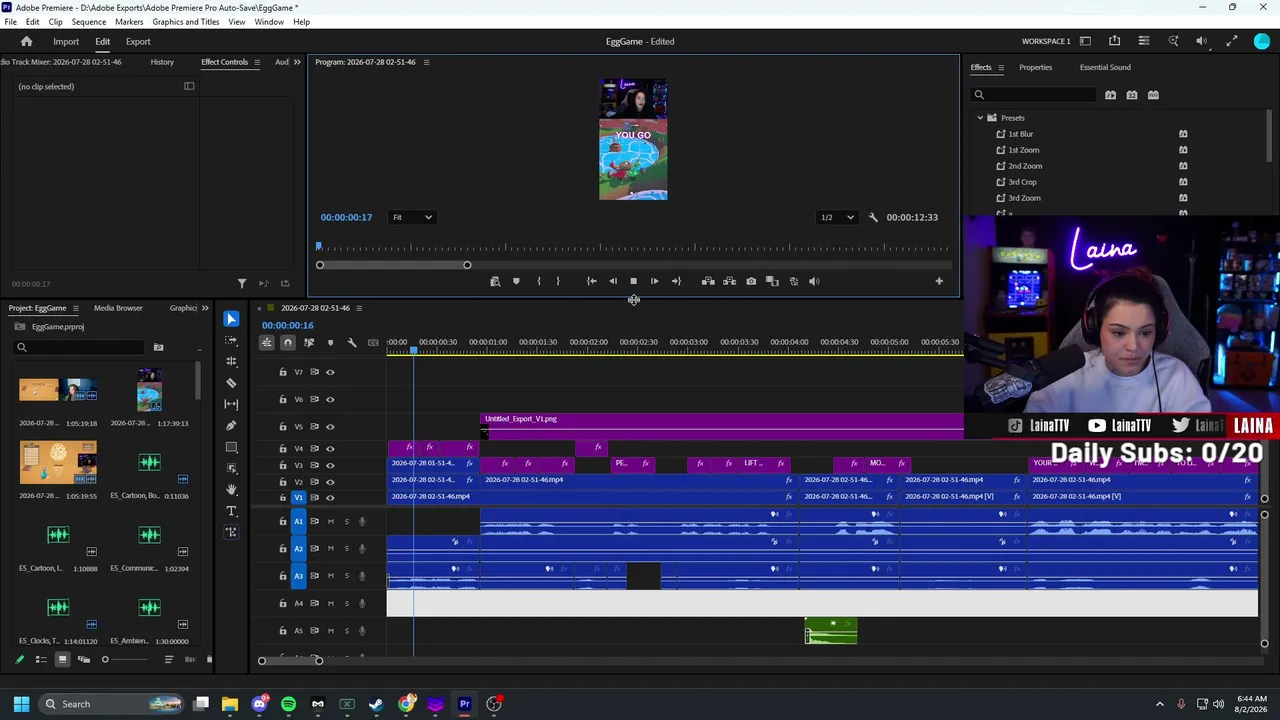Screen dimensions: 1280x720
Task: Open the Graphics and Titles menu
Action: [x=186, y=22]
